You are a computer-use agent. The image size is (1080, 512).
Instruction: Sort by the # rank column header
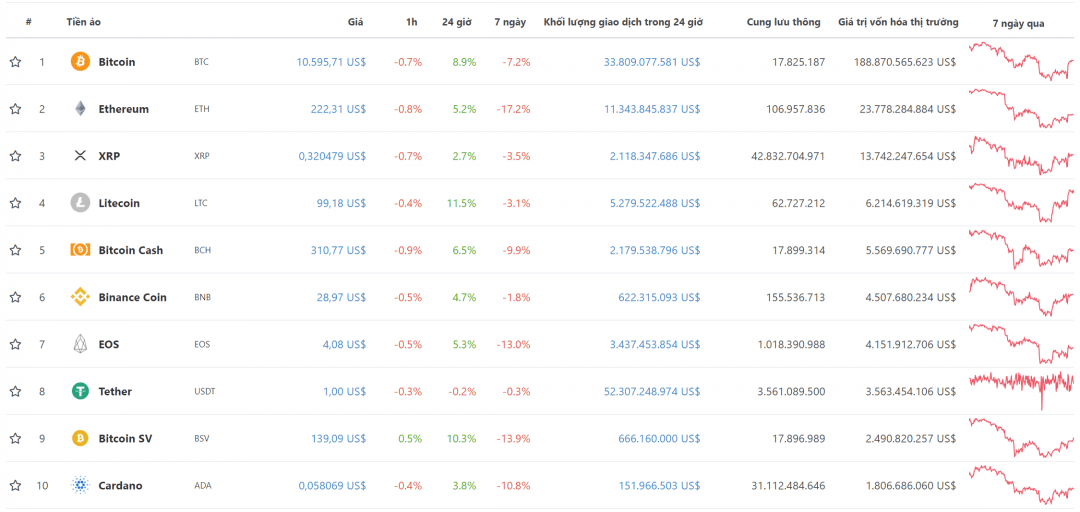(x=28, y=22)
